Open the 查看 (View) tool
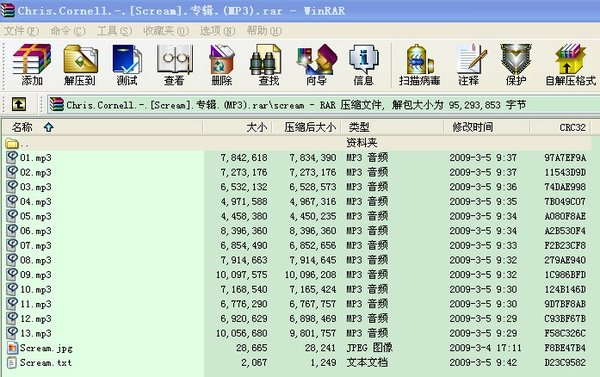 [174, 64]
